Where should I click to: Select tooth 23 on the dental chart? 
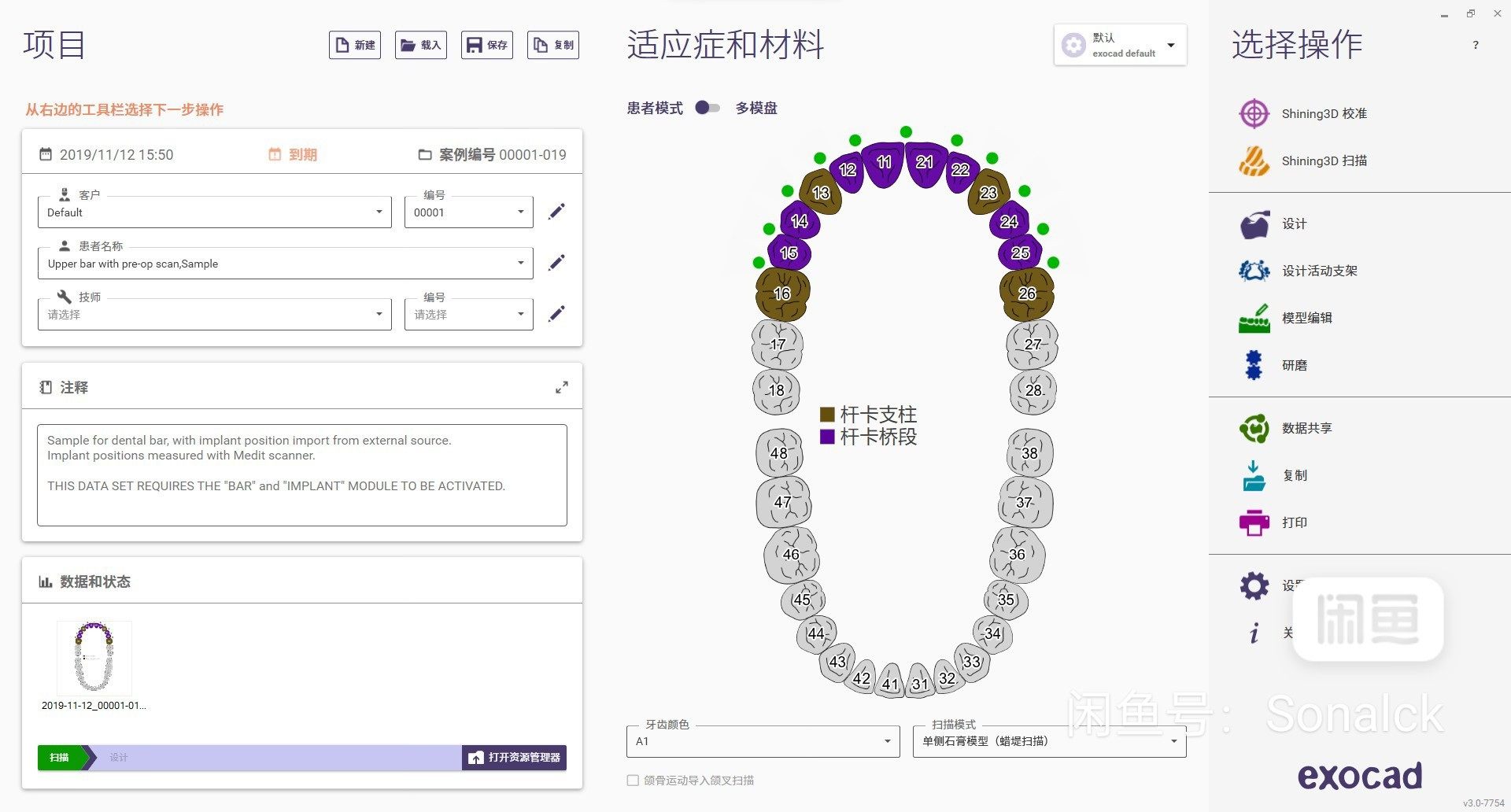(x=988, y=192)
